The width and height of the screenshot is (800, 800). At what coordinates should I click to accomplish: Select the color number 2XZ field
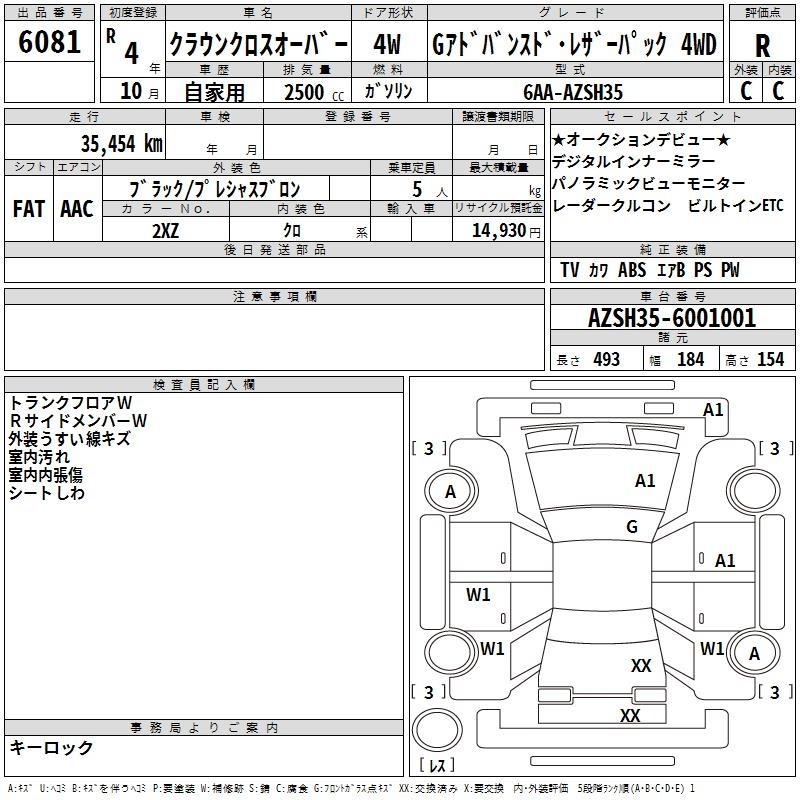(x=167, y=230)
